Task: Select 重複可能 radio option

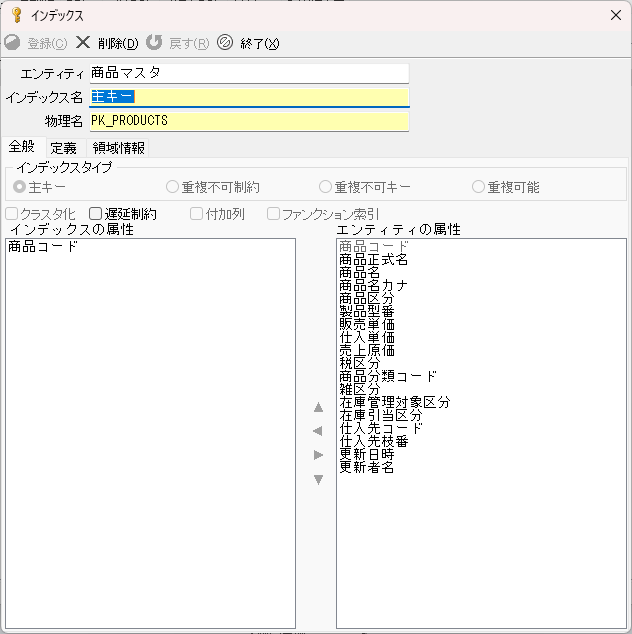Action: 478,187
